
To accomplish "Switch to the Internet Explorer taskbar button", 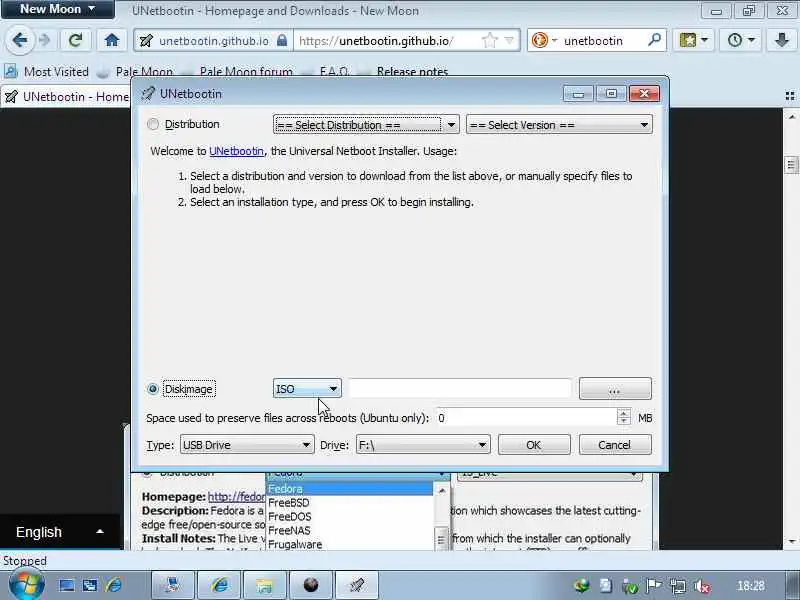I will (220, 585).
